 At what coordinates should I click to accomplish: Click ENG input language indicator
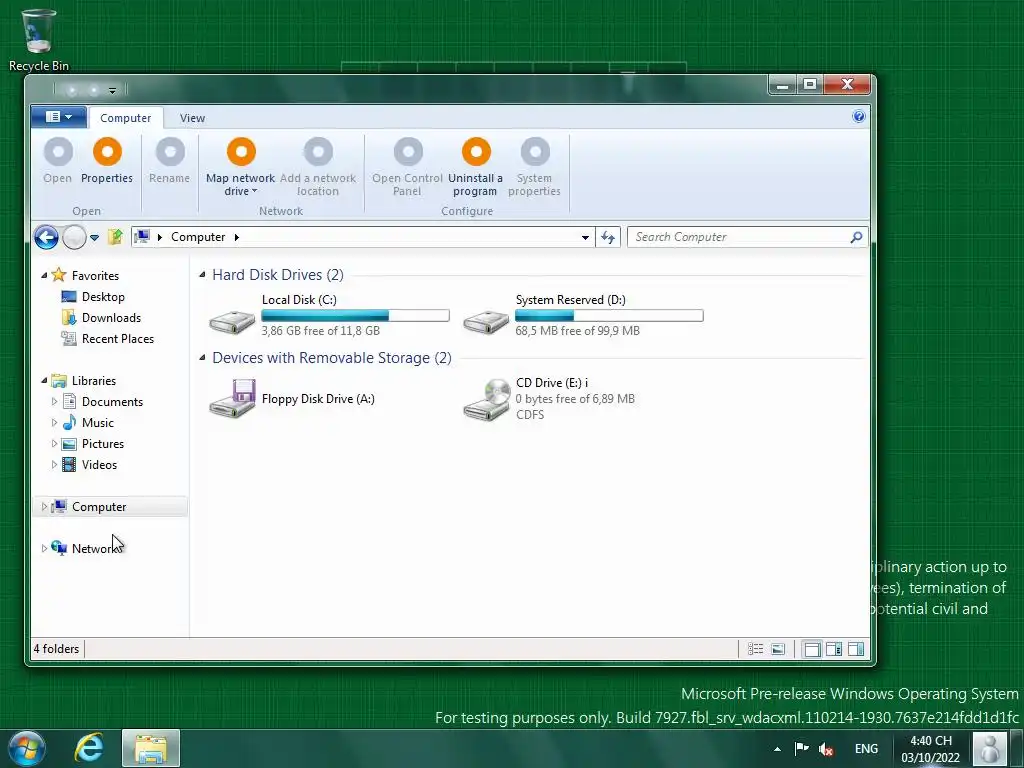867,748
